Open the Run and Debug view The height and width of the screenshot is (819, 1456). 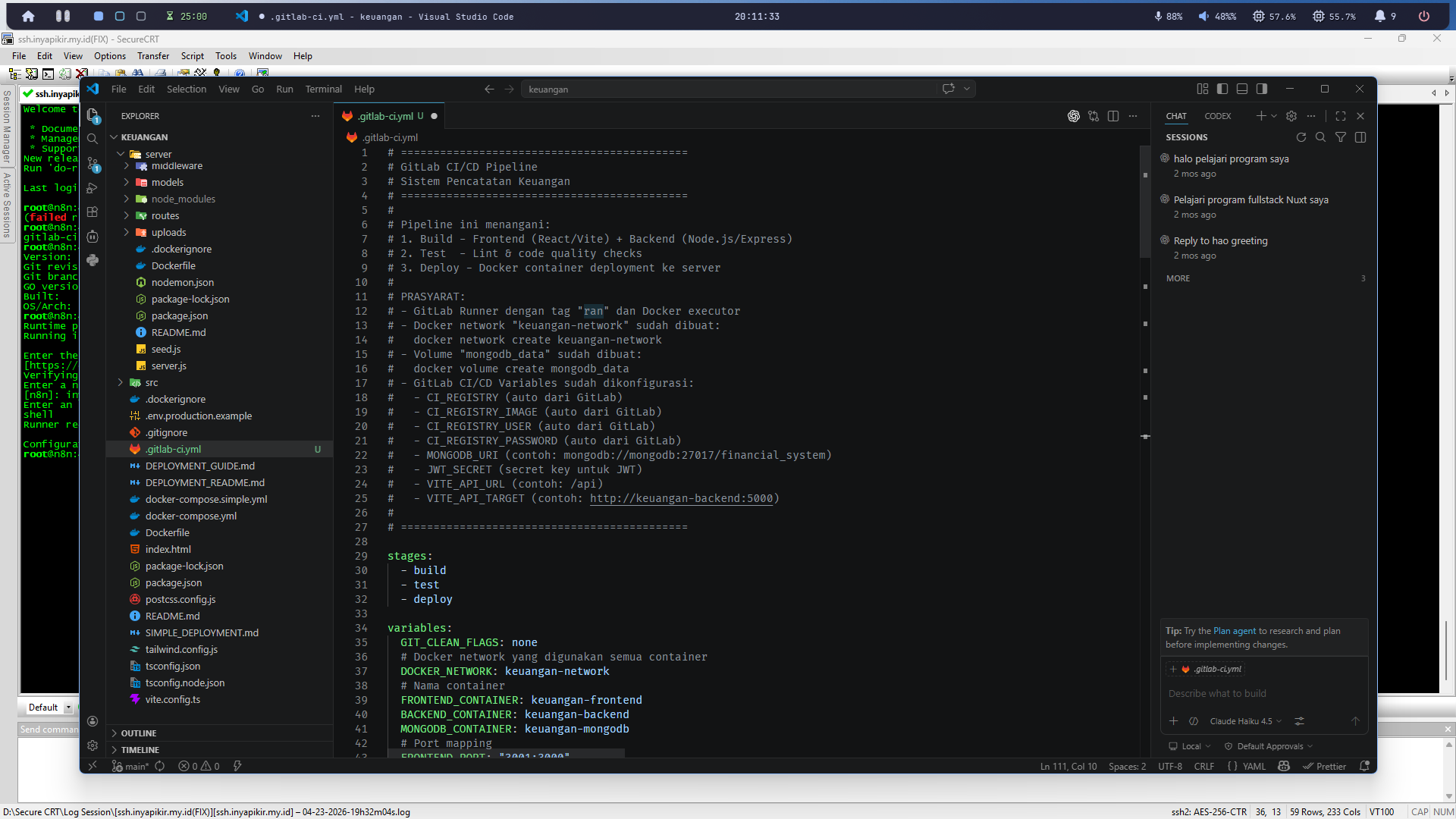pyautogui.click(x=93, y=188)
